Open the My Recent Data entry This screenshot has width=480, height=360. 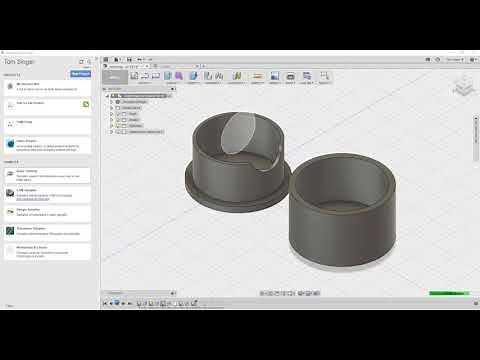(x=47, y=87)
